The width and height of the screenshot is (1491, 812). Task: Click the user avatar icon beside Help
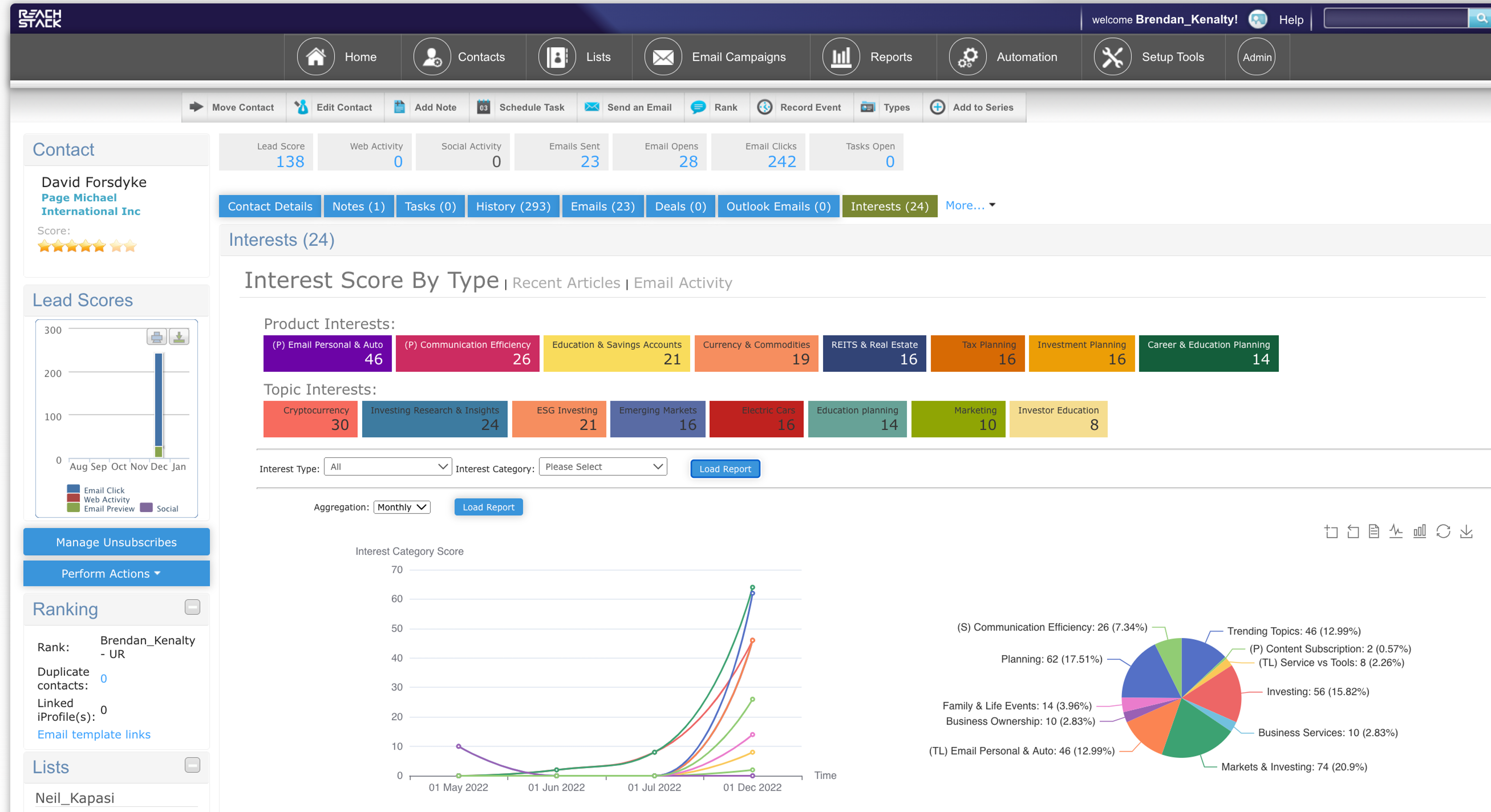1258,19
